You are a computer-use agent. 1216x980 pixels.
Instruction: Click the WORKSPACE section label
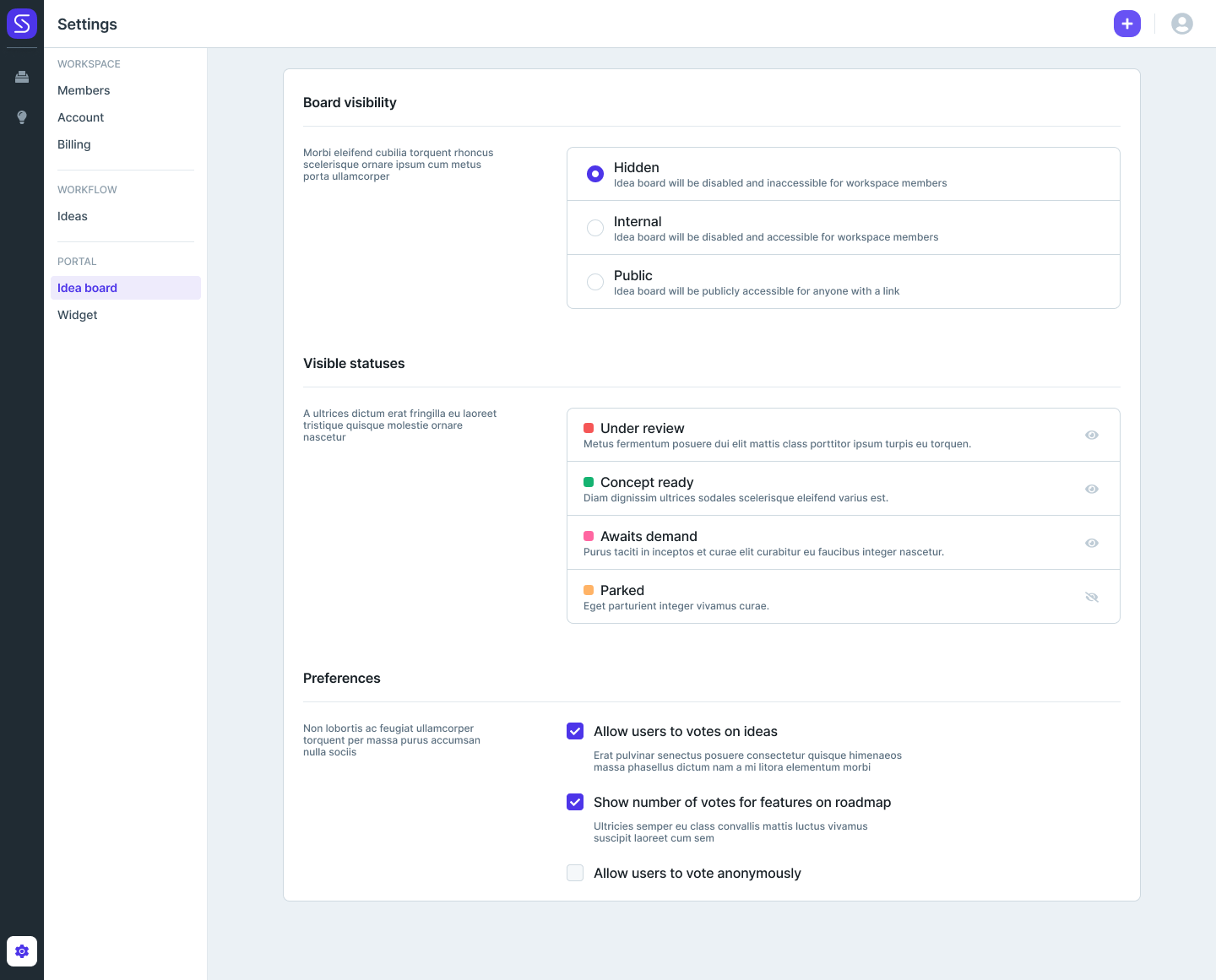(x=89, y=64)
